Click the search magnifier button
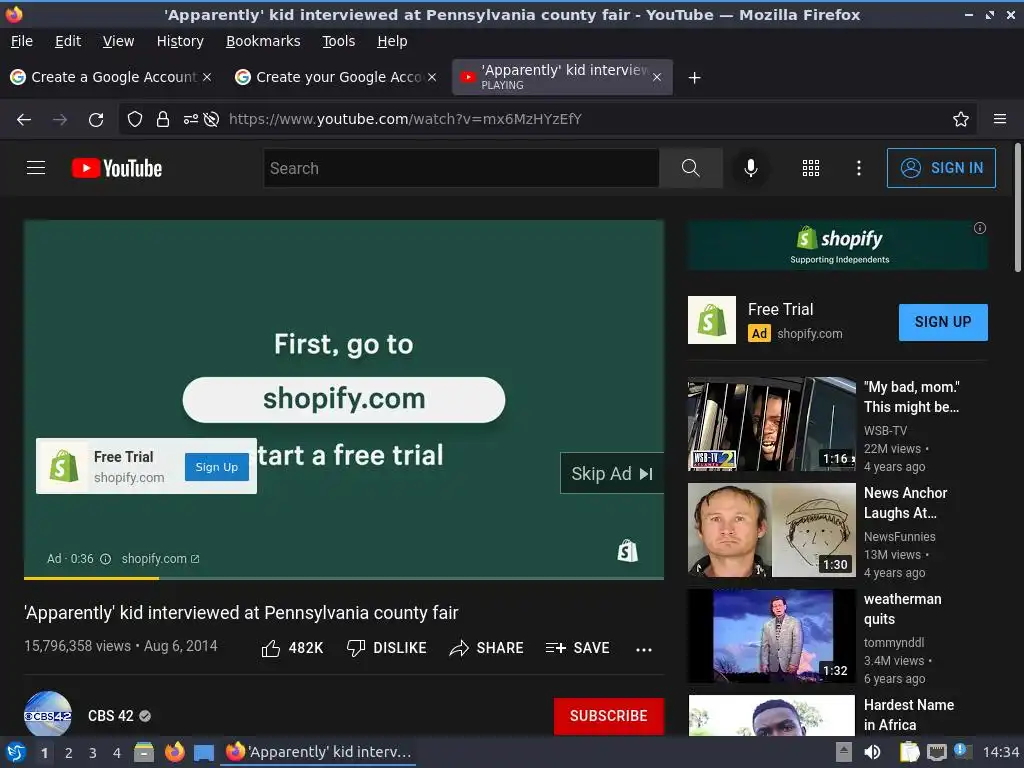 pyautogui.click(x=690, y=168)
